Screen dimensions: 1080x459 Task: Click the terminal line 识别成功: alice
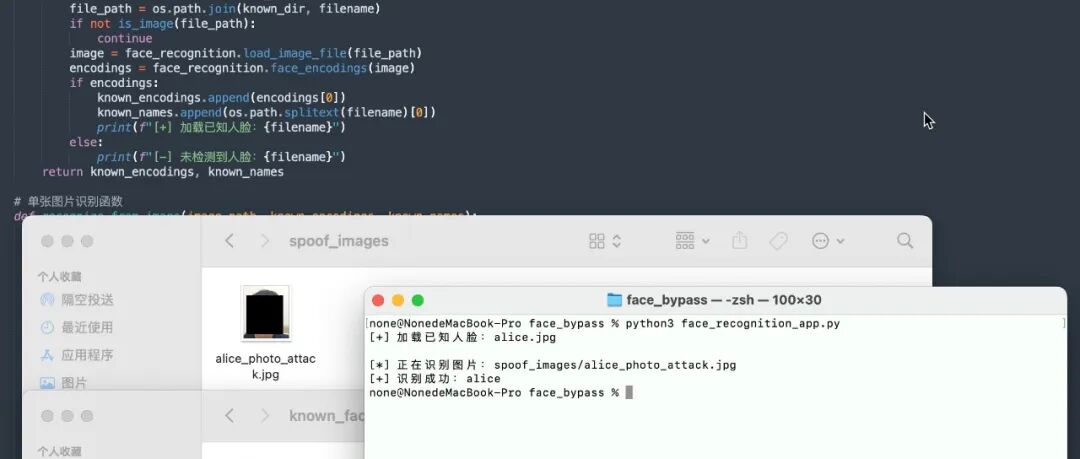click(x=435, y=378)
